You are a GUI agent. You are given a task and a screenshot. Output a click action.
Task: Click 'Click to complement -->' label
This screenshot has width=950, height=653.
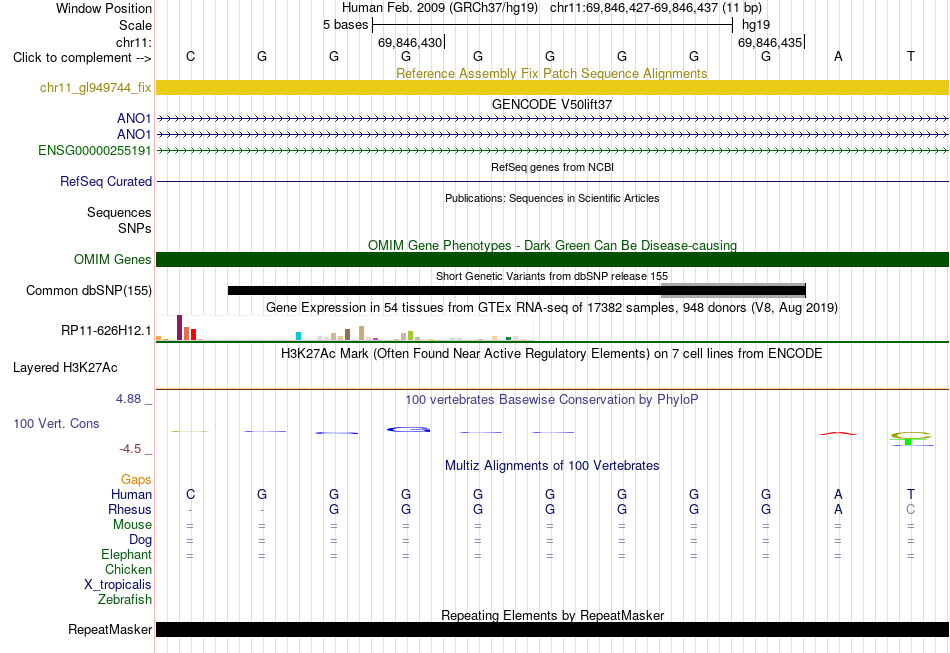click(x=82, y=58)
